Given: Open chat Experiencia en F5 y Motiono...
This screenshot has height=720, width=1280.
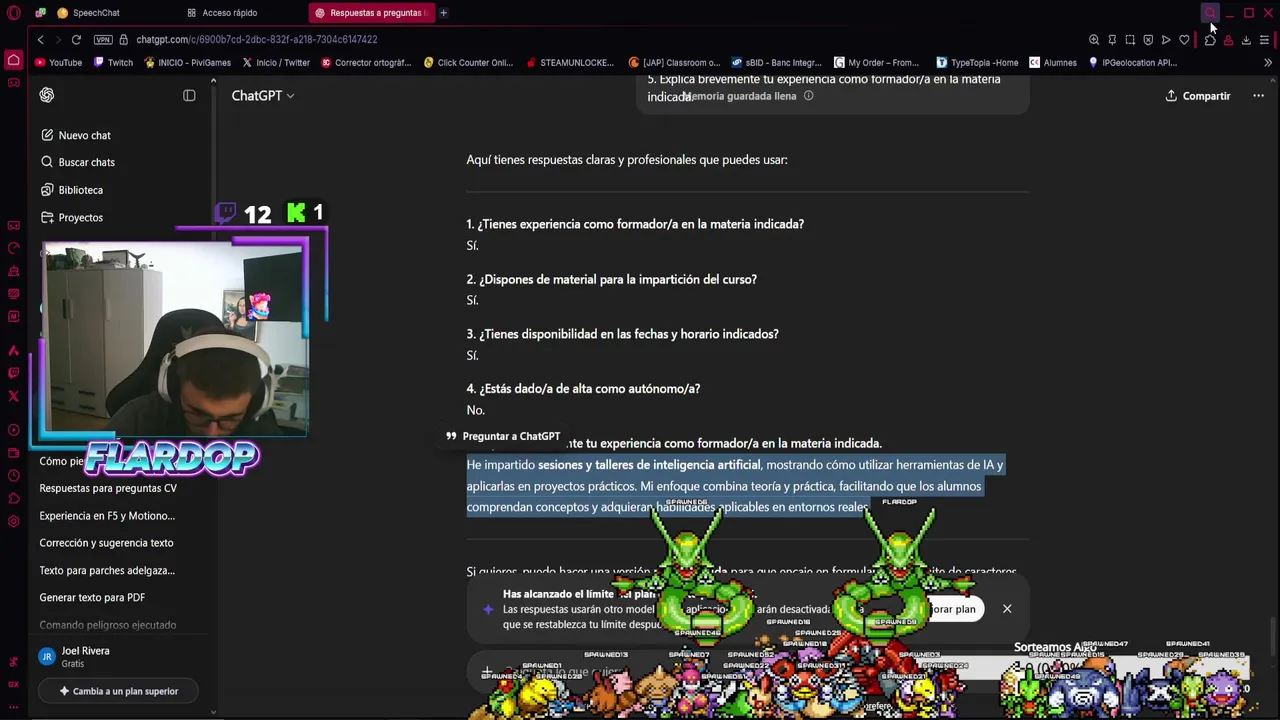Looking at the screenshot, I should click(x=107, y=516).
